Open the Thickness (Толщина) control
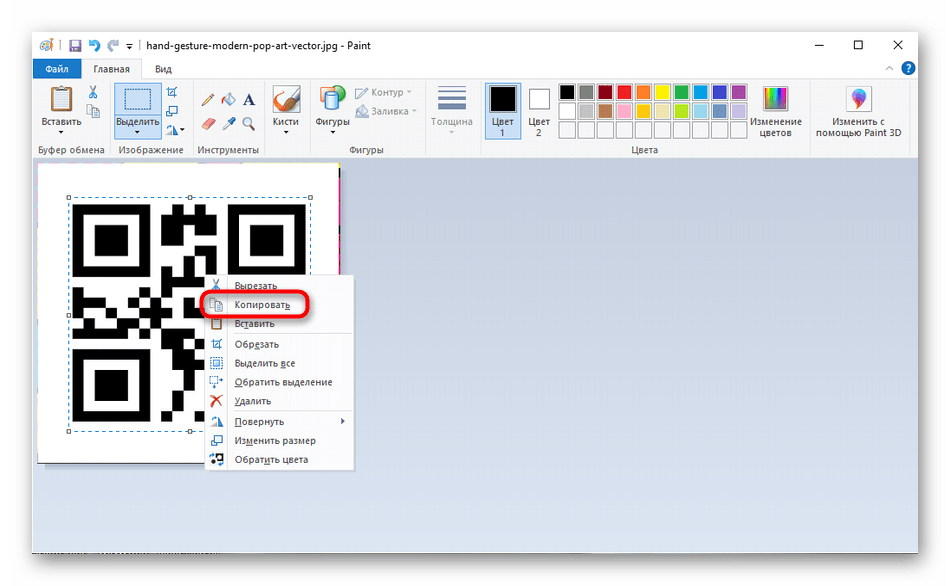 [451, 110]
